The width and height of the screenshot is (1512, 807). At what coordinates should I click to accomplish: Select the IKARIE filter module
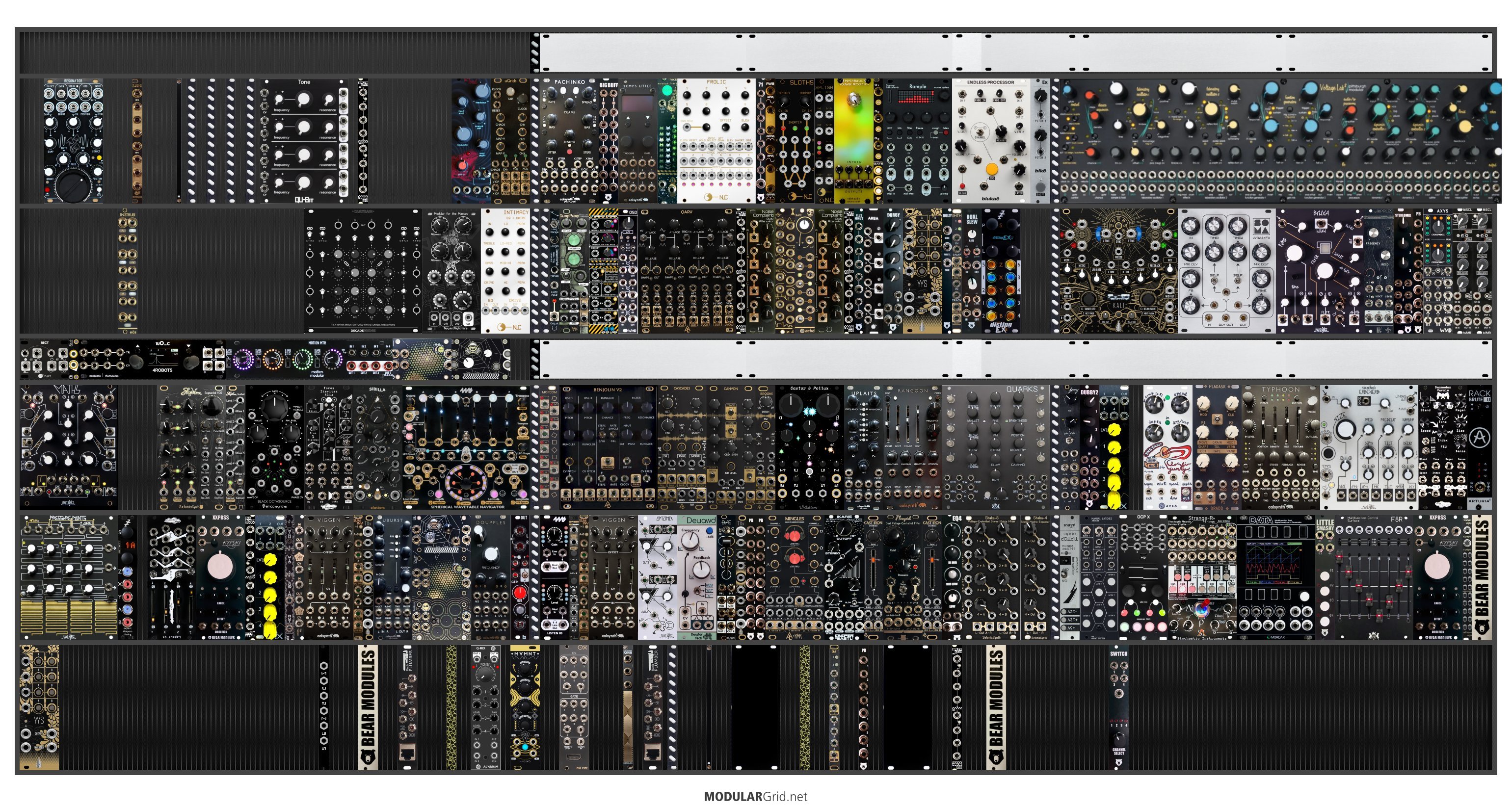(x=844, y=577)
